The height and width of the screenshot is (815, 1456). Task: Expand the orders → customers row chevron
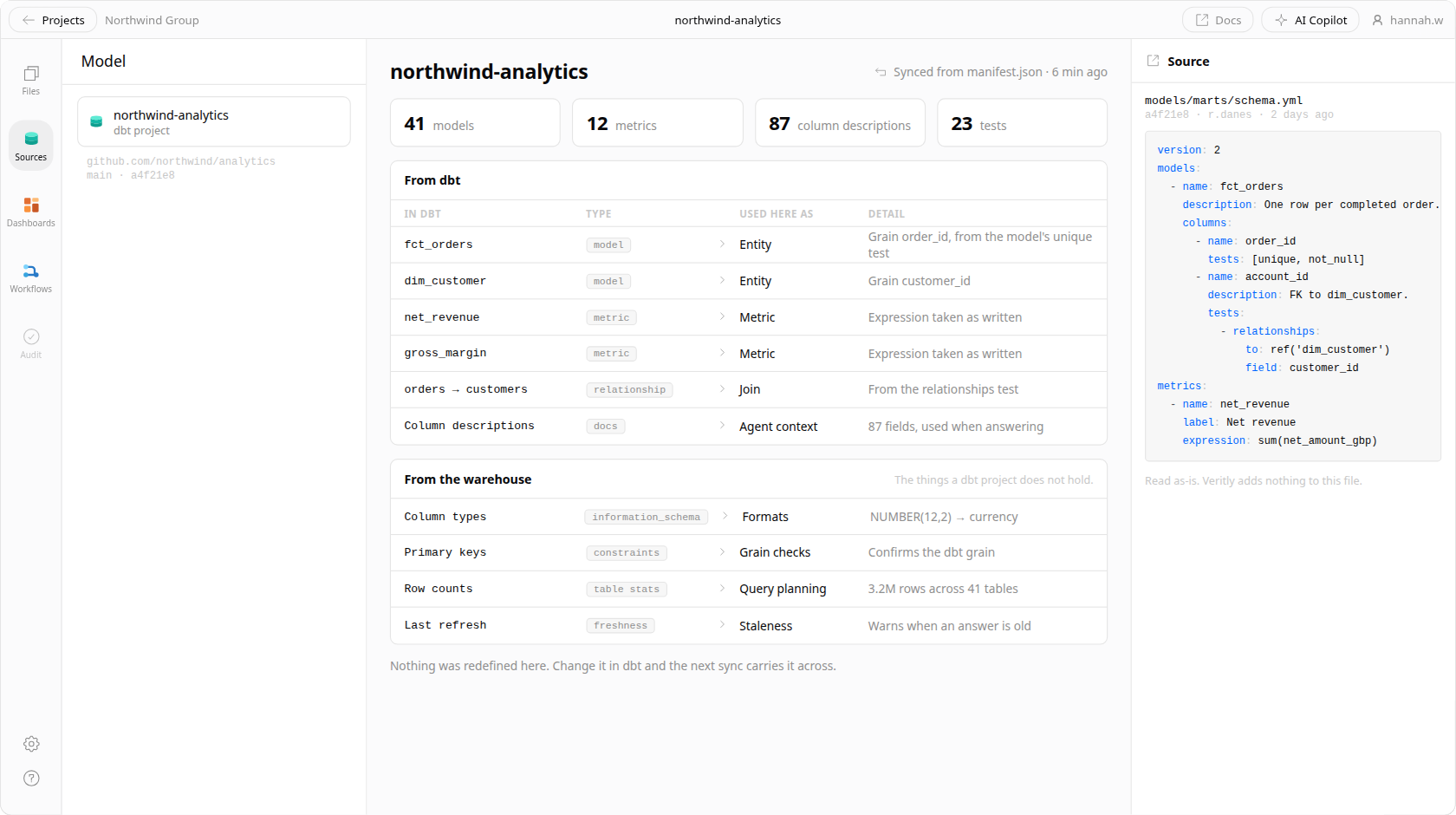[x=722, y=389]
